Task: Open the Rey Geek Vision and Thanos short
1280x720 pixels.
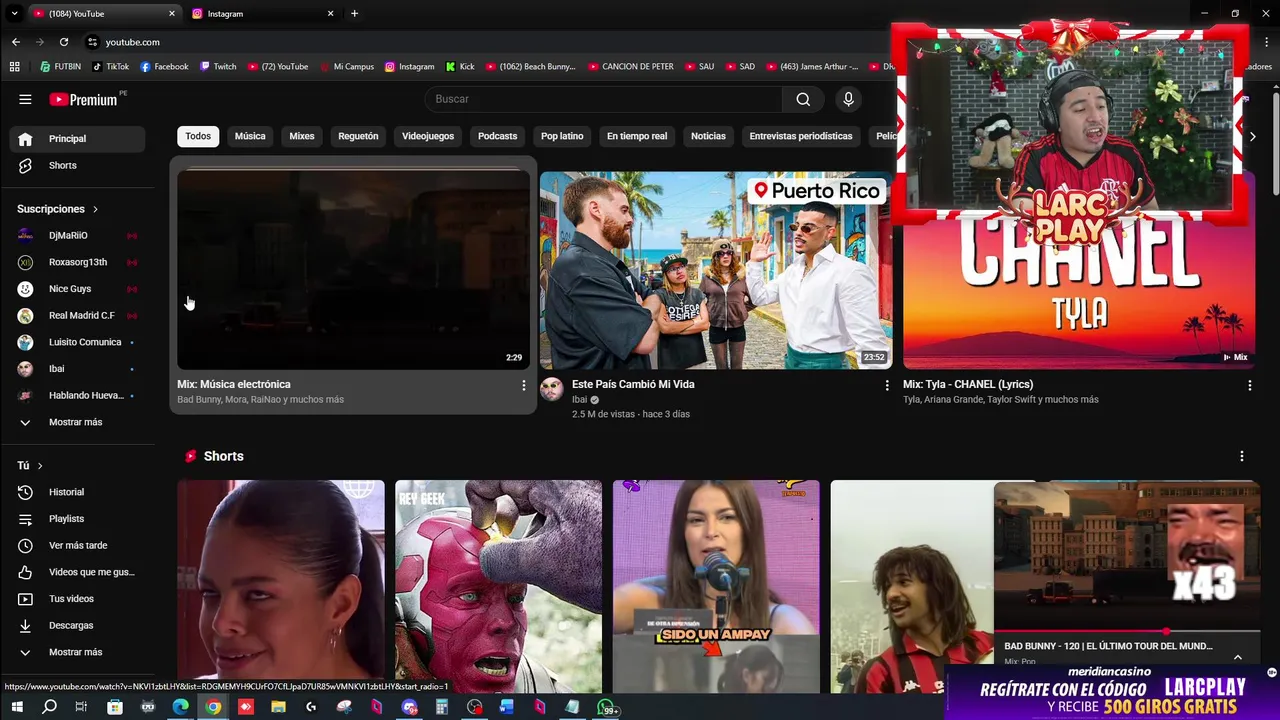Action: tap(498, 586)
